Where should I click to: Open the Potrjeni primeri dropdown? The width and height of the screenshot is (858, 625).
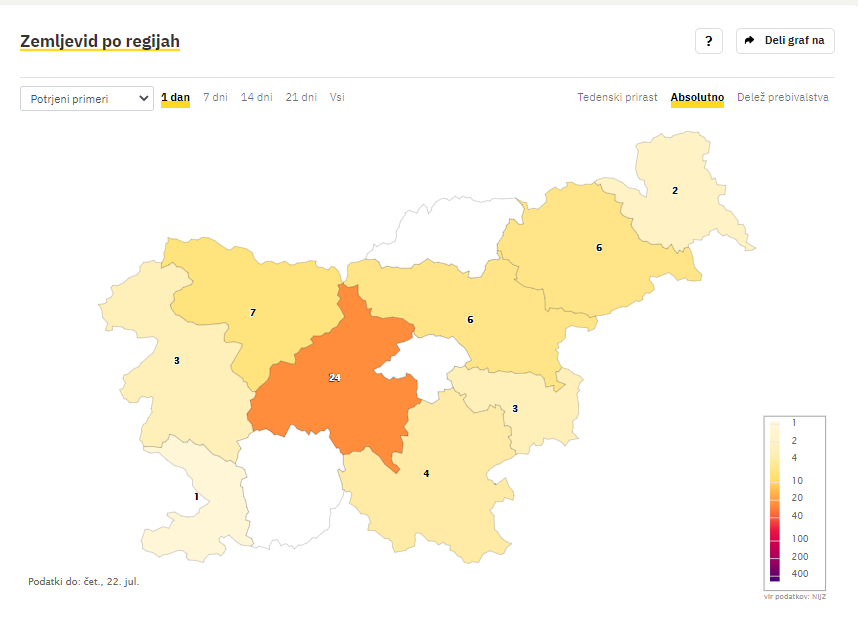coord(87,99)
